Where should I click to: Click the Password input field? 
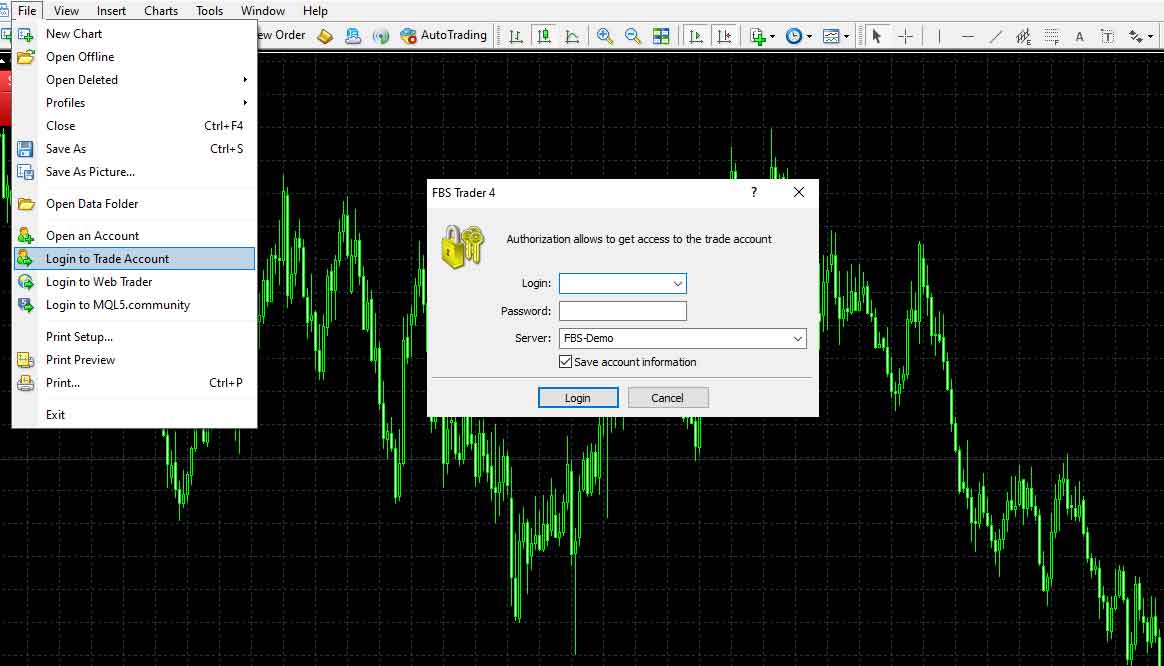click(x=623, y=311)
